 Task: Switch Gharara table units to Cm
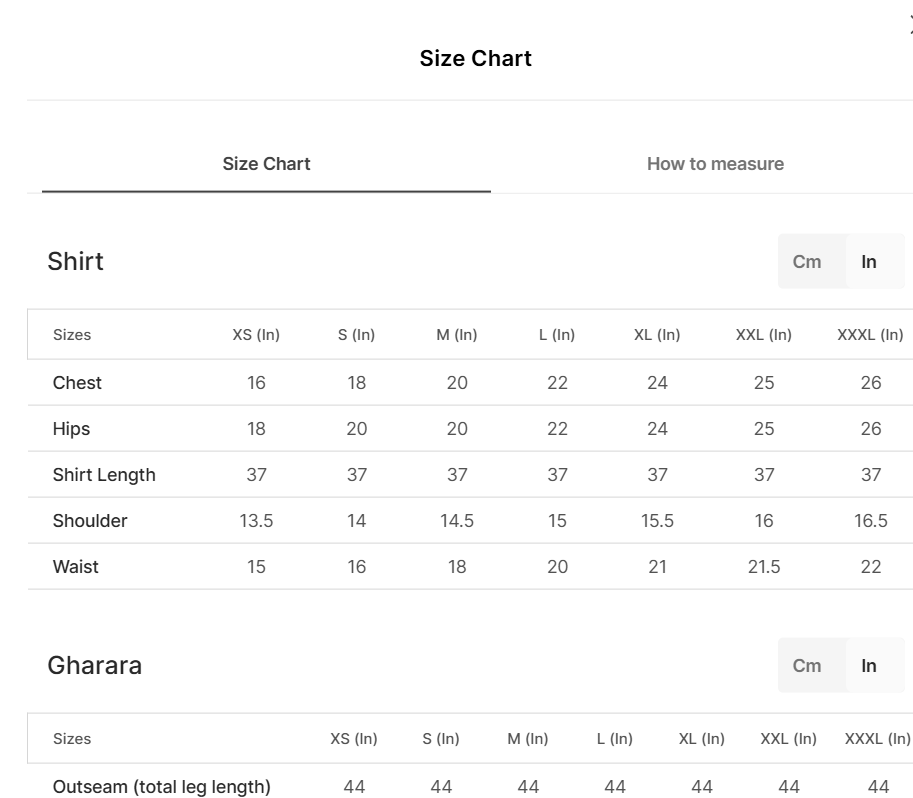coord(806,666)
